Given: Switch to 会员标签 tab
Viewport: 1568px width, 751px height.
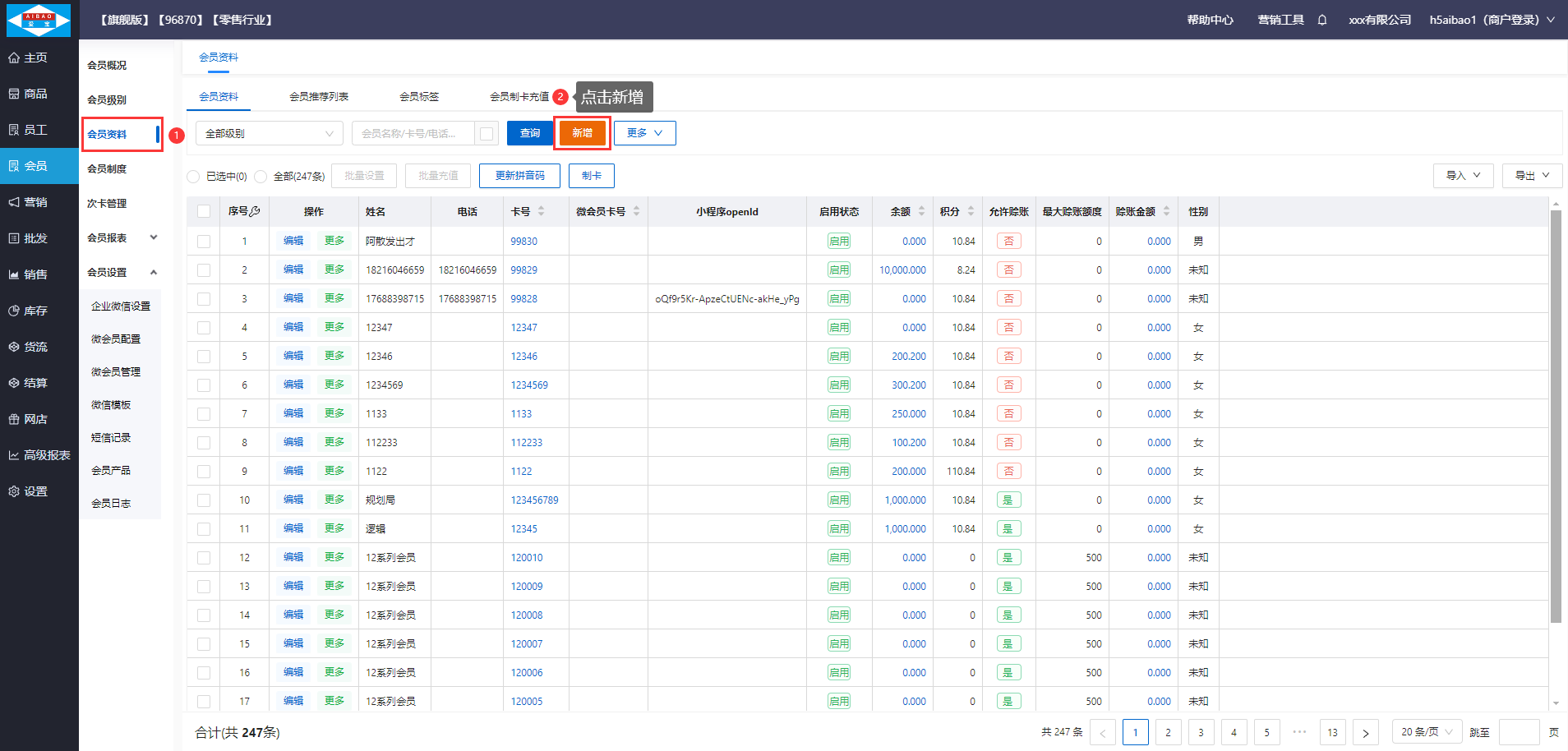Looking at the screenshot, I should [x=419, y=97].
